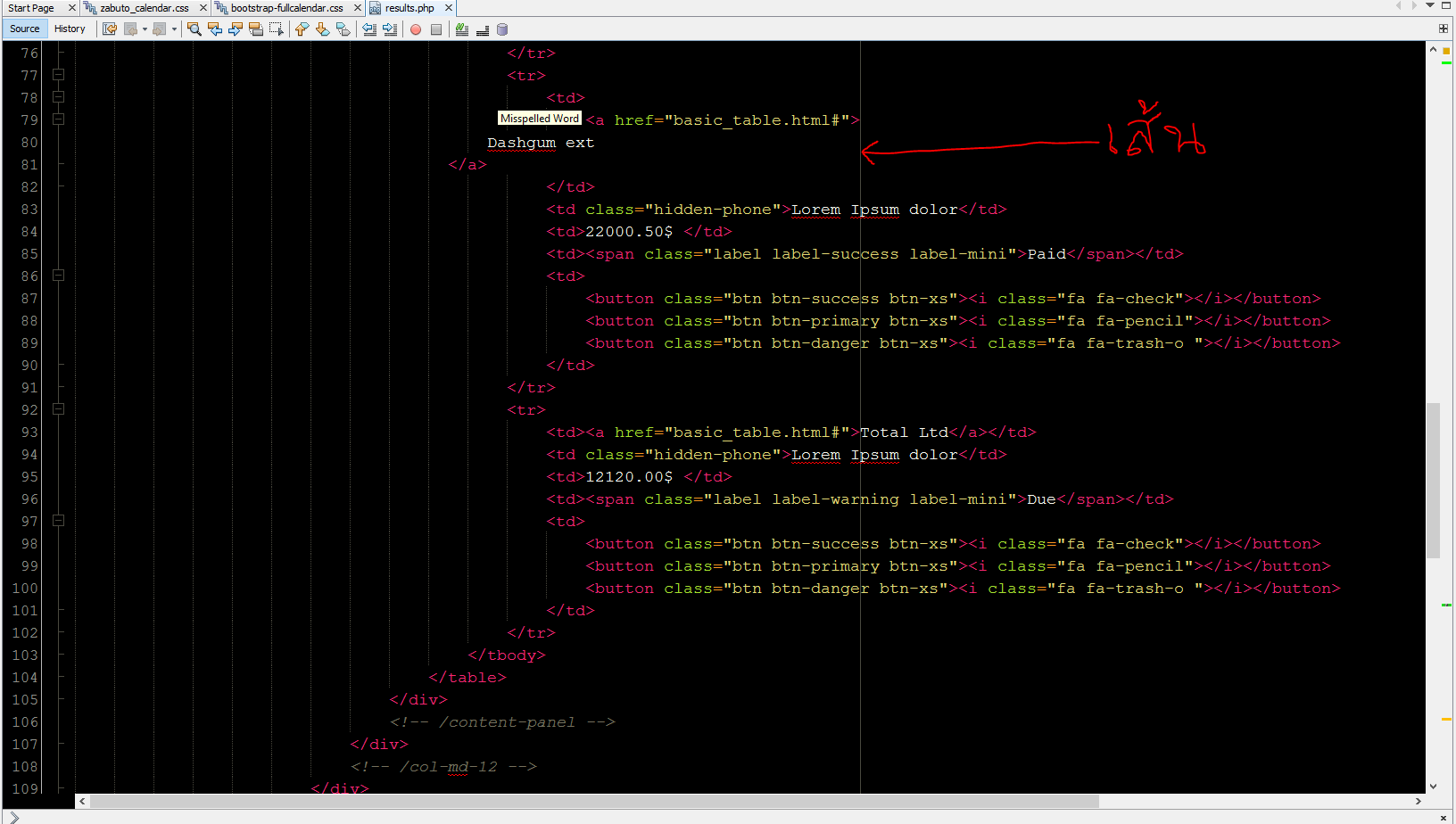The height and width of the screenshot is (824, 1456).
Task: Click the /content-panel comment on line 106
Action: [502, 722]
